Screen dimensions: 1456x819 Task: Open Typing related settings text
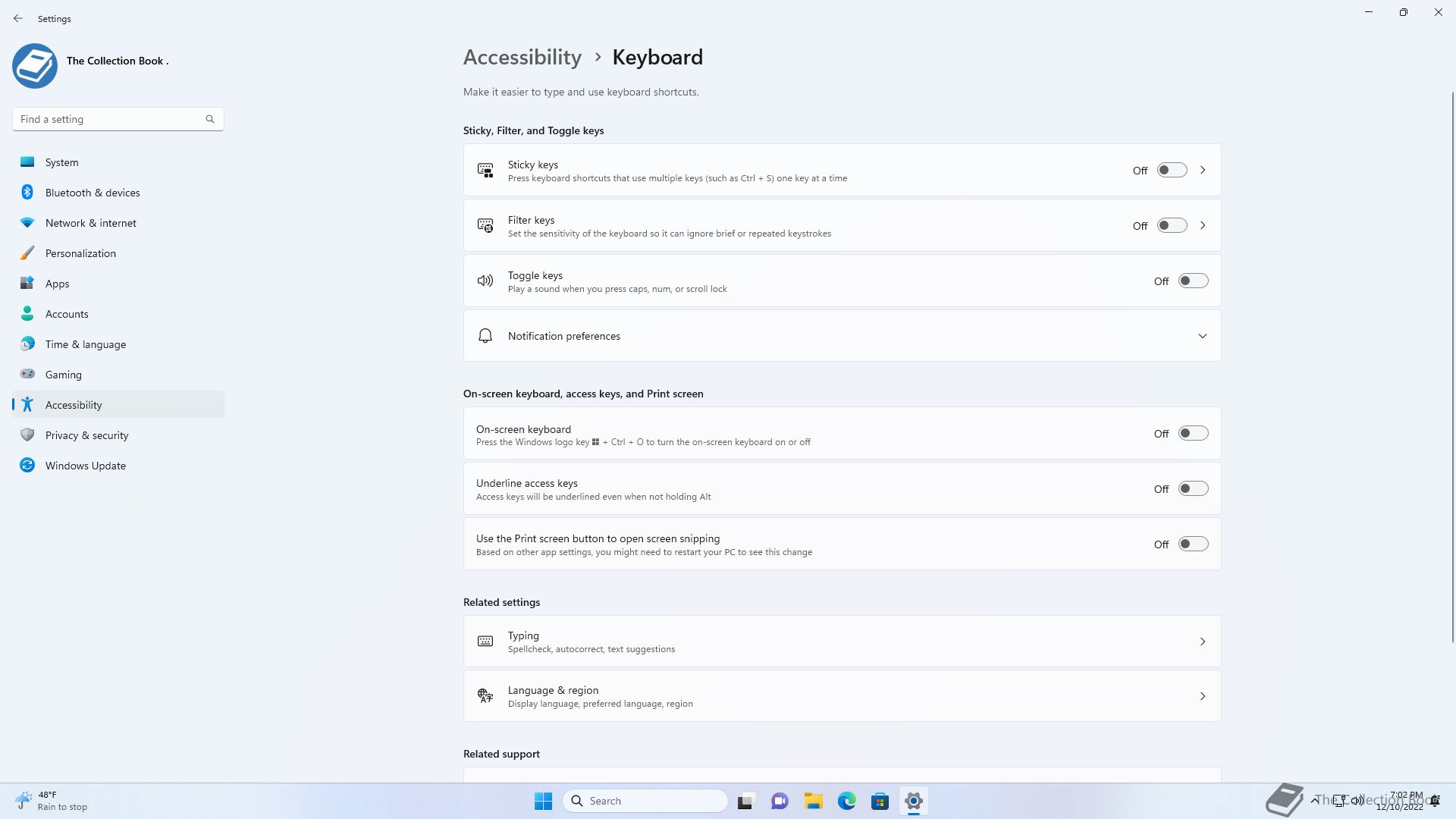coord(523,635)
